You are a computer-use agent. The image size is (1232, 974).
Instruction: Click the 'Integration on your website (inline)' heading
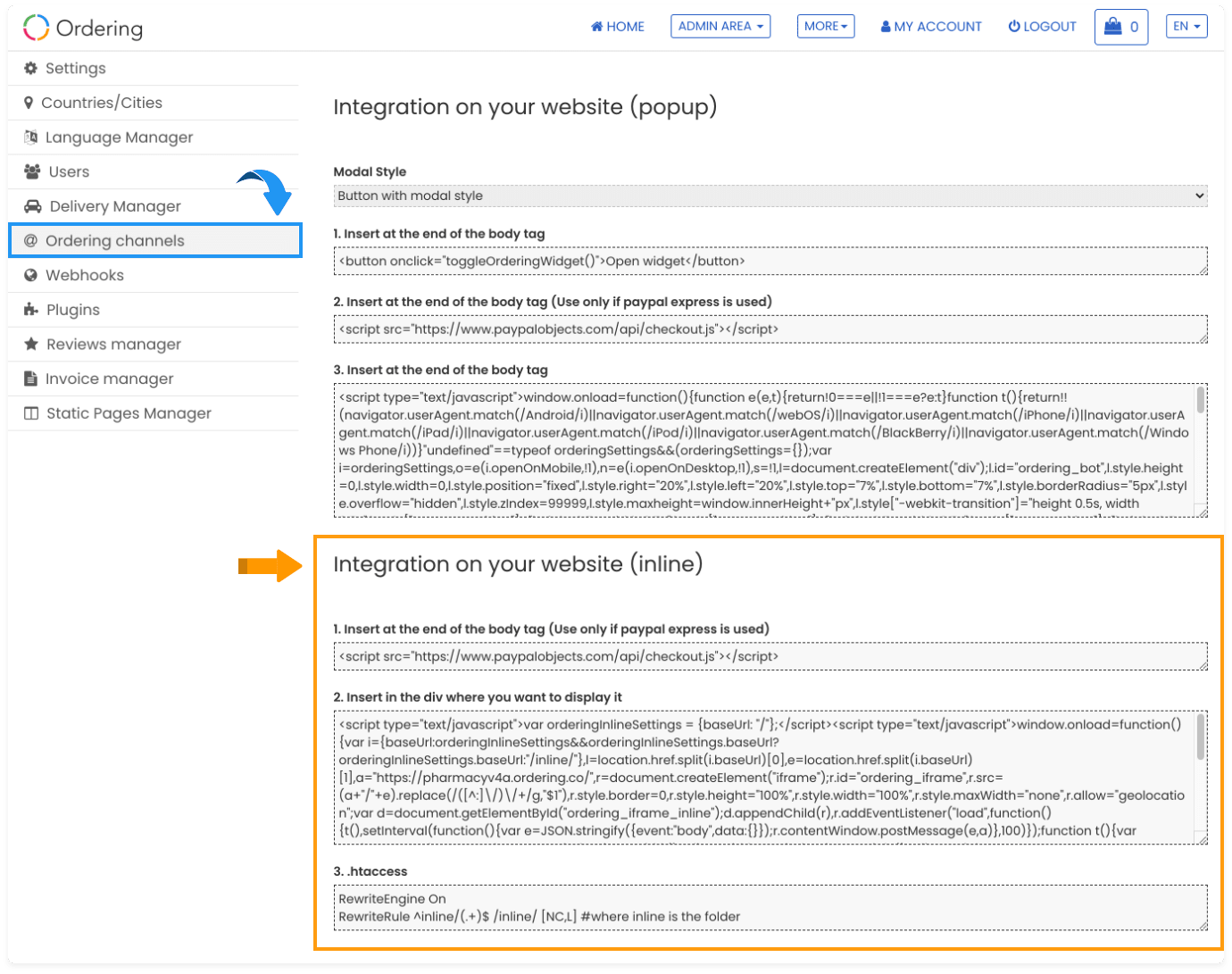(518, 564)
